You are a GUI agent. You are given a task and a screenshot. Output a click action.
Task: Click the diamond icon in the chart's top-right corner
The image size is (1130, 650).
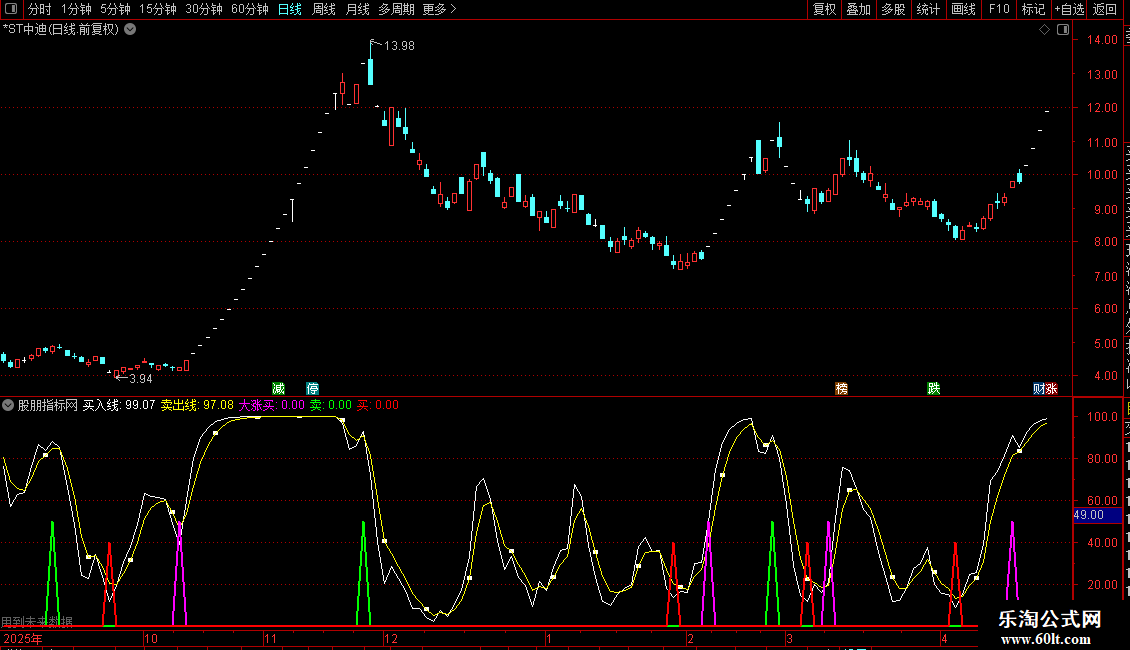coord(1044,30)
